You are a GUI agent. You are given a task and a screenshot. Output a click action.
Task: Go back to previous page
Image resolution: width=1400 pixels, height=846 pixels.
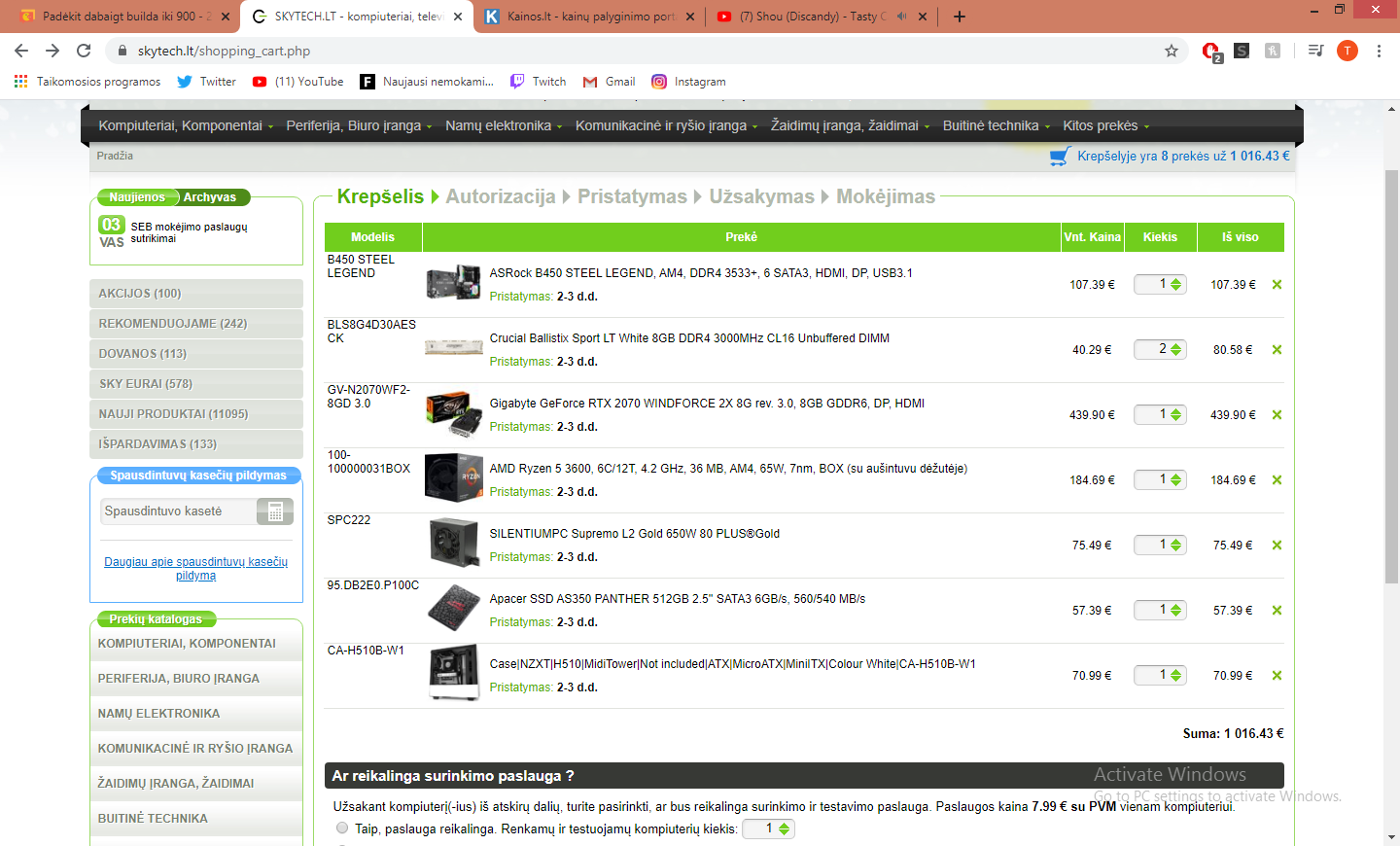[21, 51]
